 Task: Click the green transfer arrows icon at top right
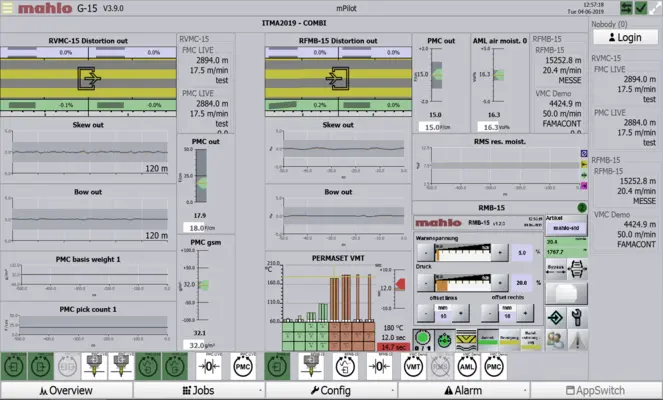tap(626, 8)
